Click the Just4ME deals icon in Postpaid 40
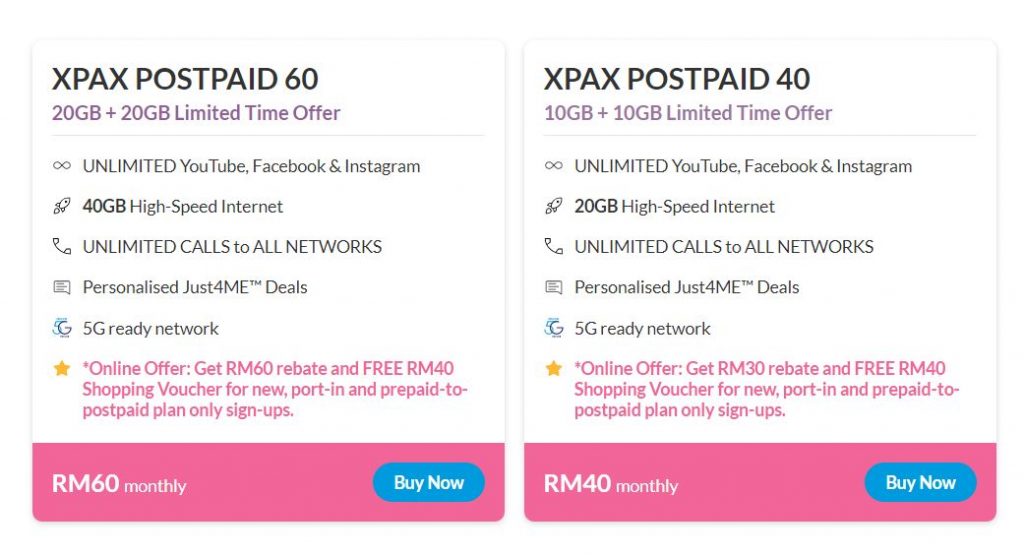1024x557 pixels. pyautogui.click(x=554, y=287)
